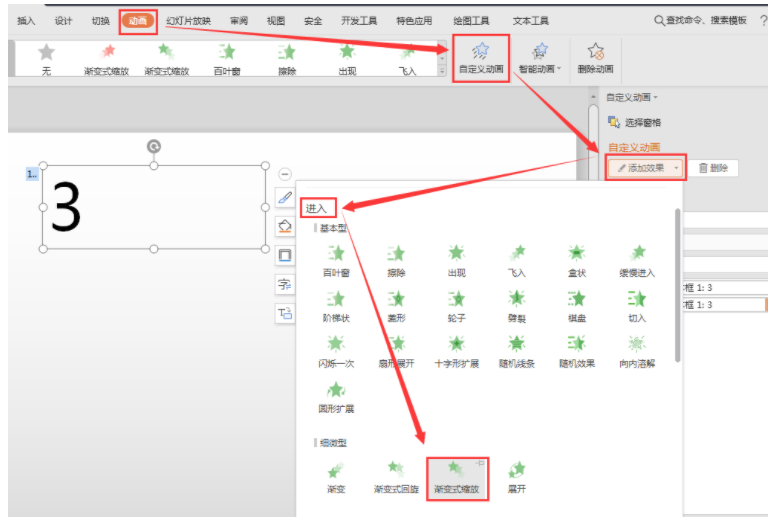772x523 pixels.
Task: Open the 自定义动画 ribbon button
Action: tap(481, 58)
